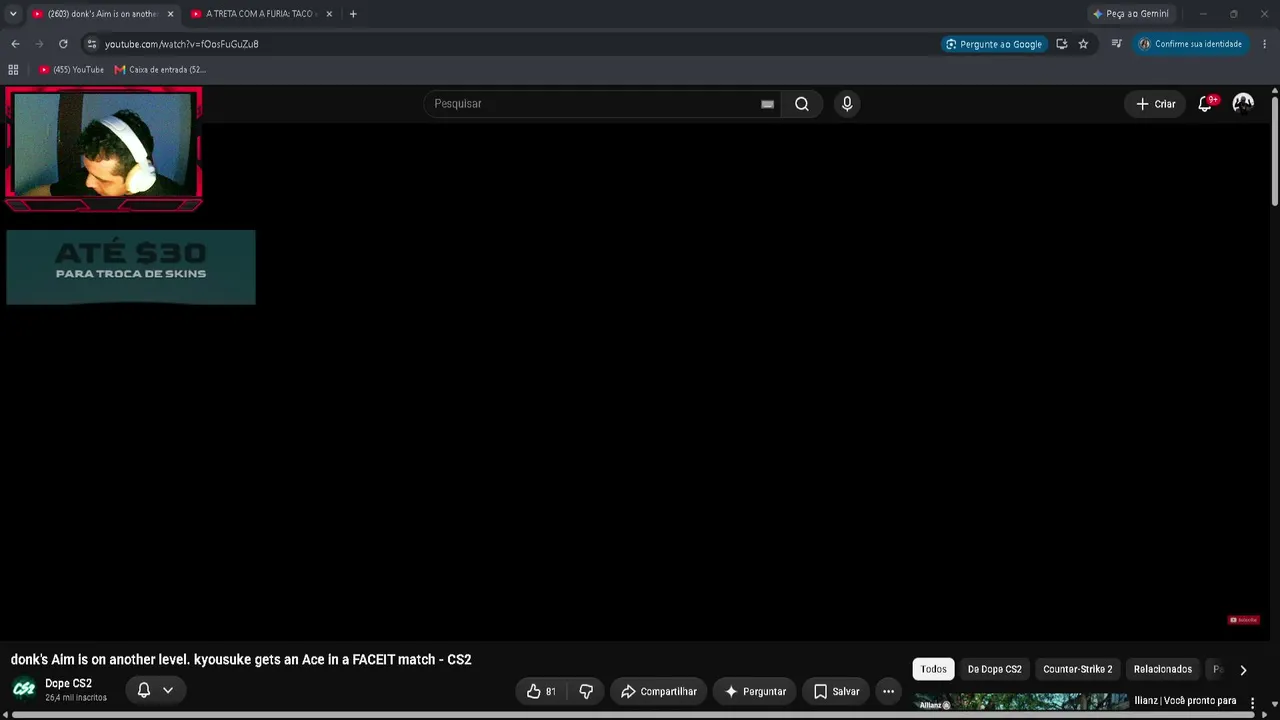
Task: Open more actions menu next to Salvar
Action: pyautogui.click(x=888, y=691)
